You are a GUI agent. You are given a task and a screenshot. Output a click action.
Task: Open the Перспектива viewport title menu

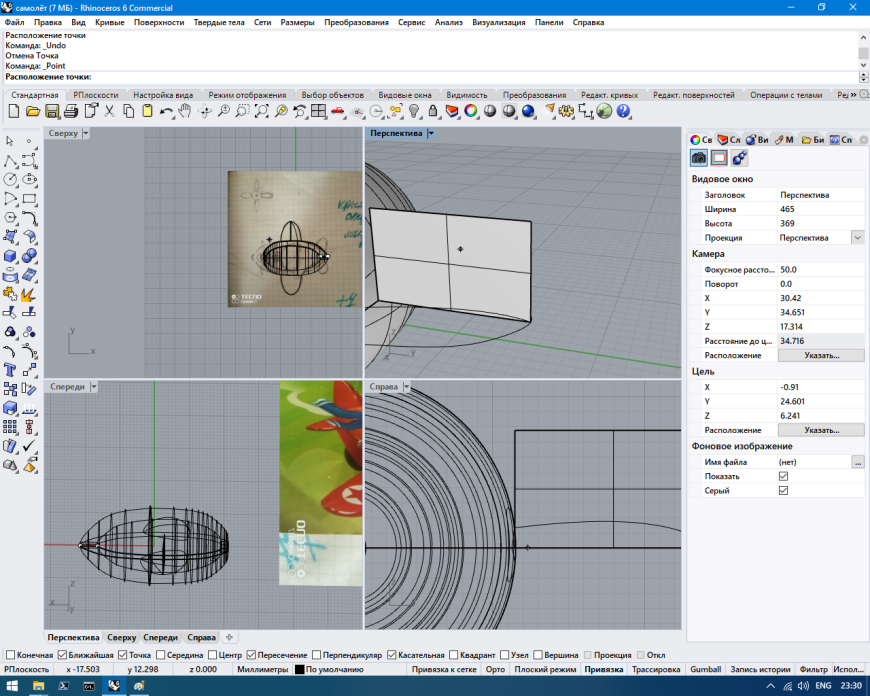pos(432,133)
